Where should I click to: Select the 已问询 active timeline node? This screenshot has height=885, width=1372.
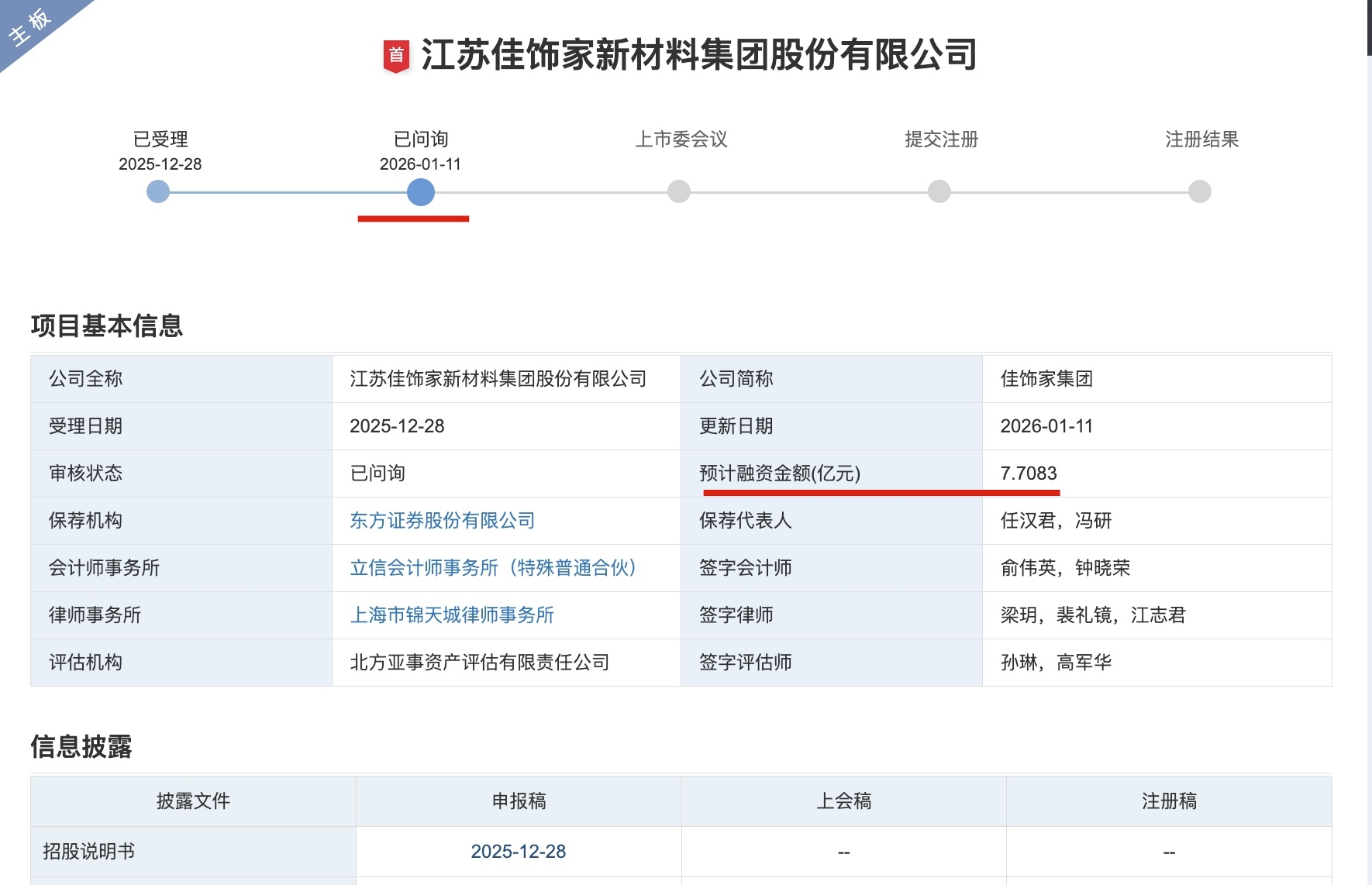click(421, 191)
